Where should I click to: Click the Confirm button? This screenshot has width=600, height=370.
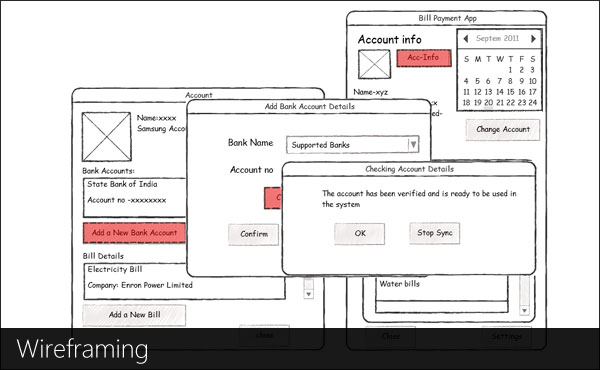254,234
